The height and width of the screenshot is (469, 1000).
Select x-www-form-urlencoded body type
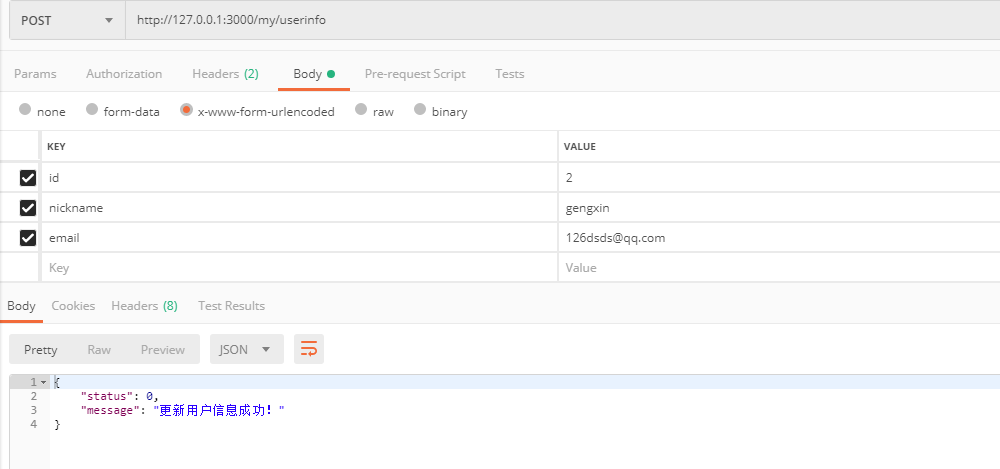(x=186, y=109)
